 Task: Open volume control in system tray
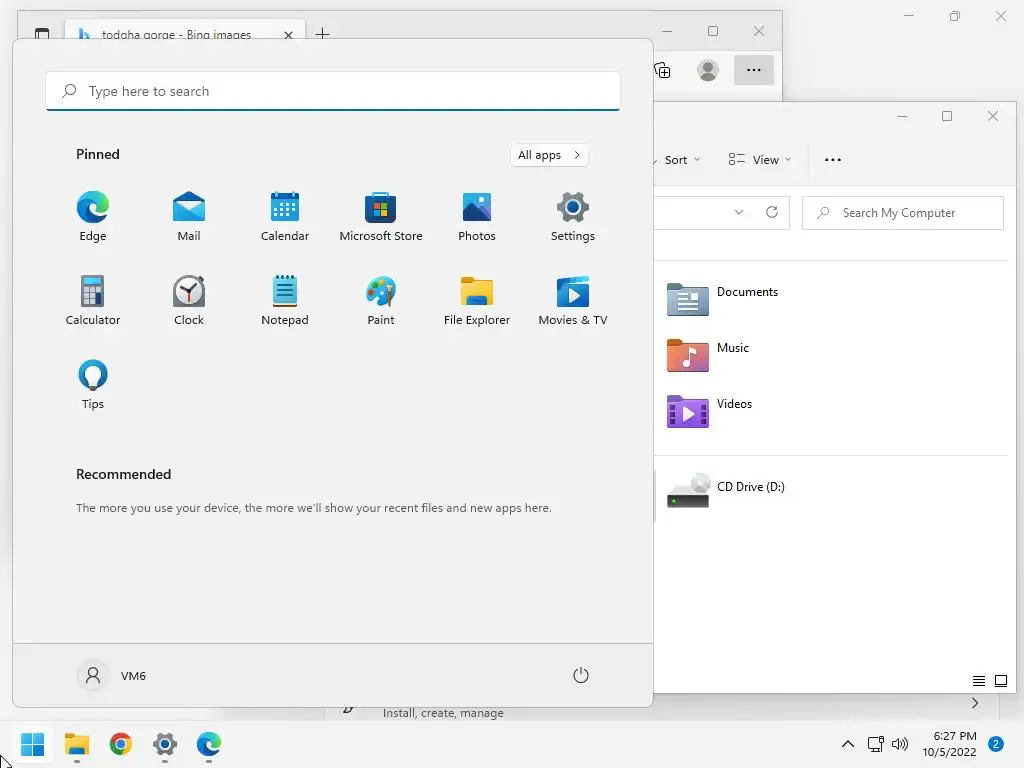point(900,744)
